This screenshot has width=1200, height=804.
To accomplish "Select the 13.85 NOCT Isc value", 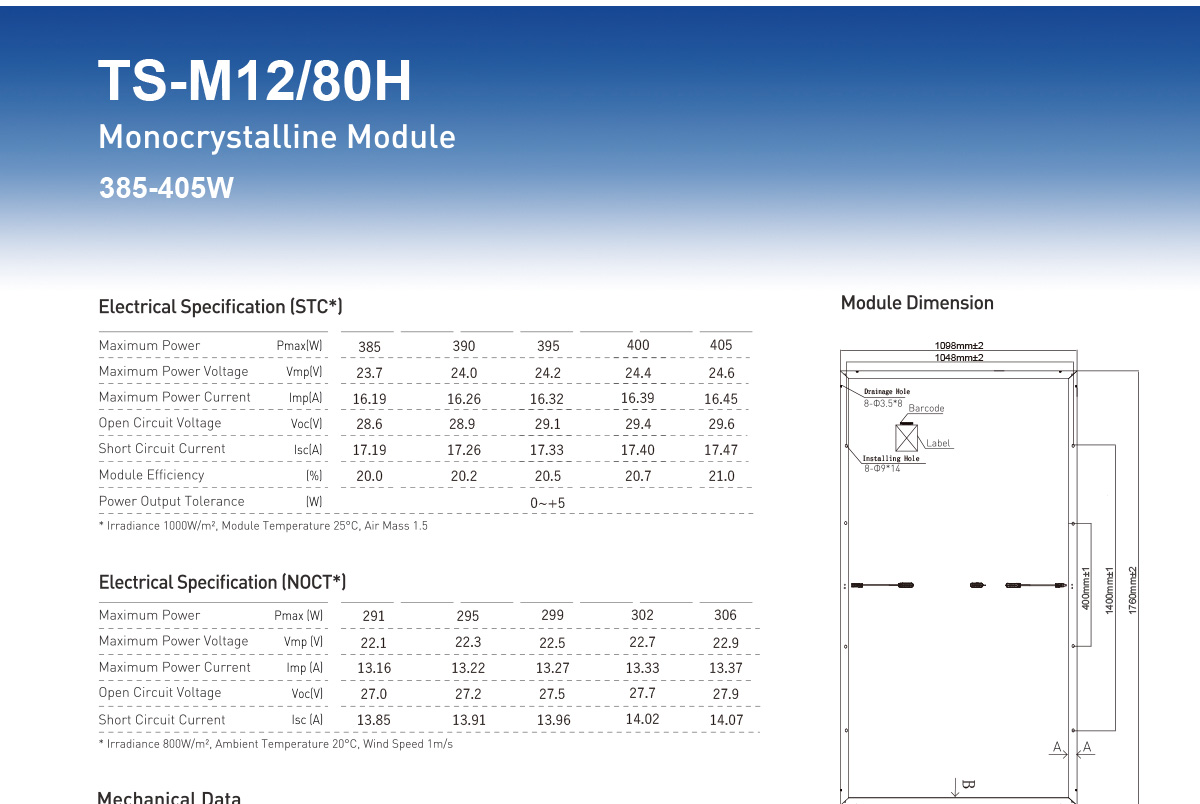I will point(374,720).
